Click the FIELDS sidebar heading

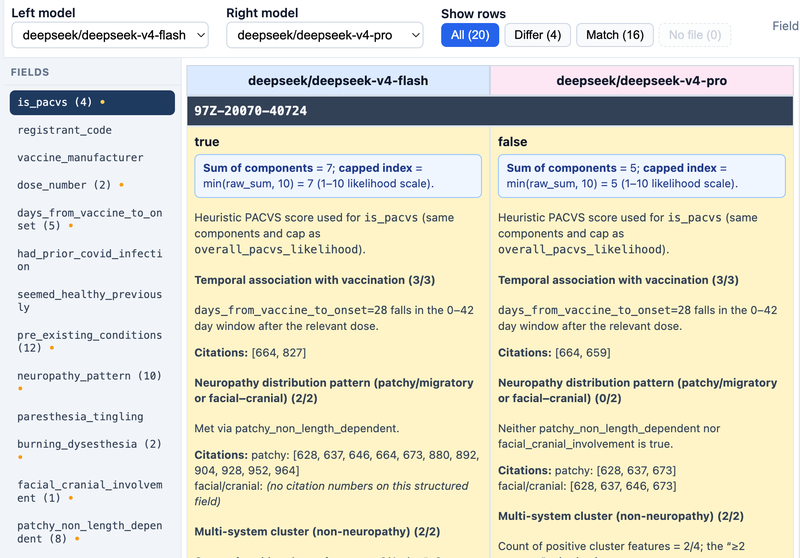30,72
